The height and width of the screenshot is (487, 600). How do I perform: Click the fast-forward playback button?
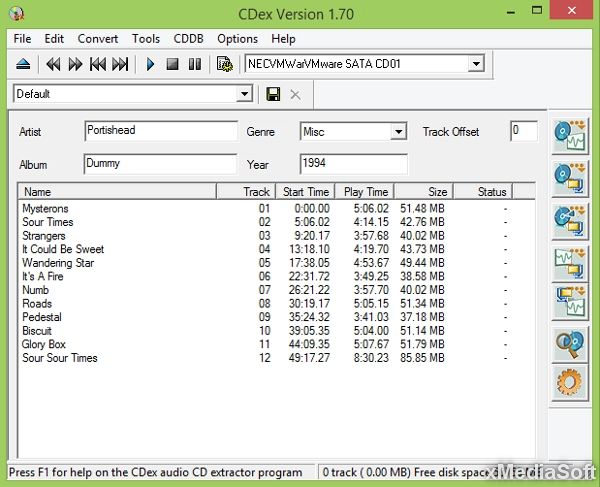[x=75, y=64]
